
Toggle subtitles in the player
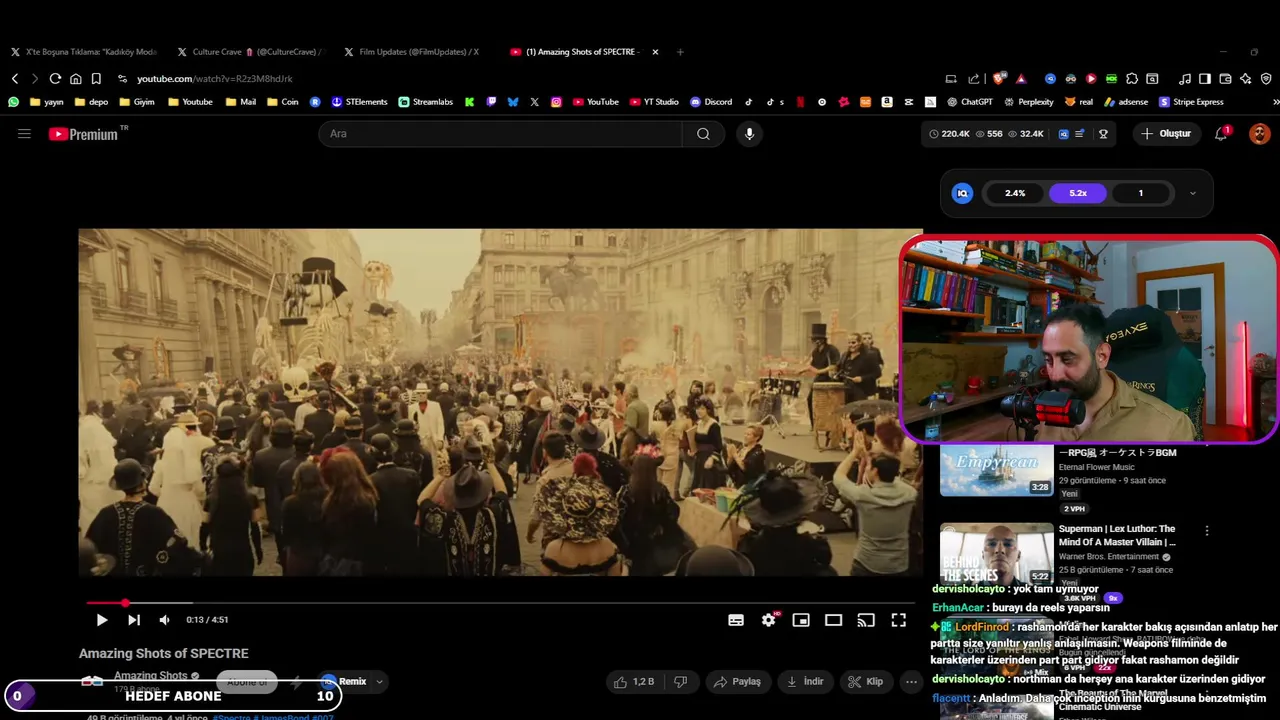(x=736, y=620)
